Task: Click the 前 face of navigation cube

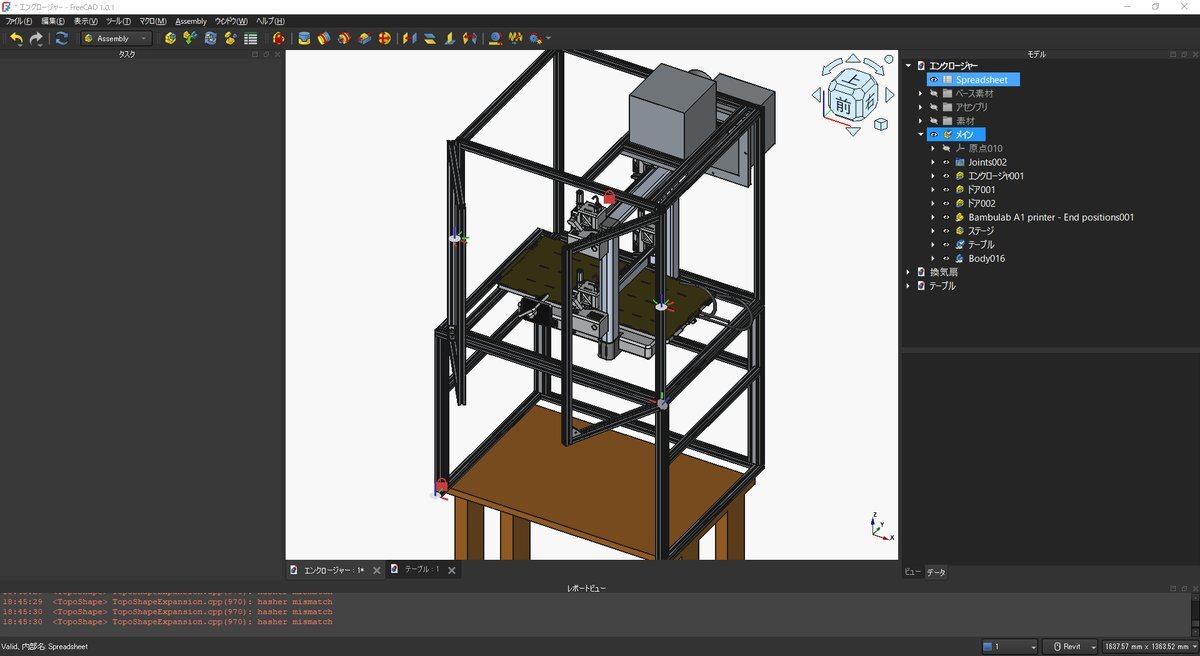Action: click(845, 105)
